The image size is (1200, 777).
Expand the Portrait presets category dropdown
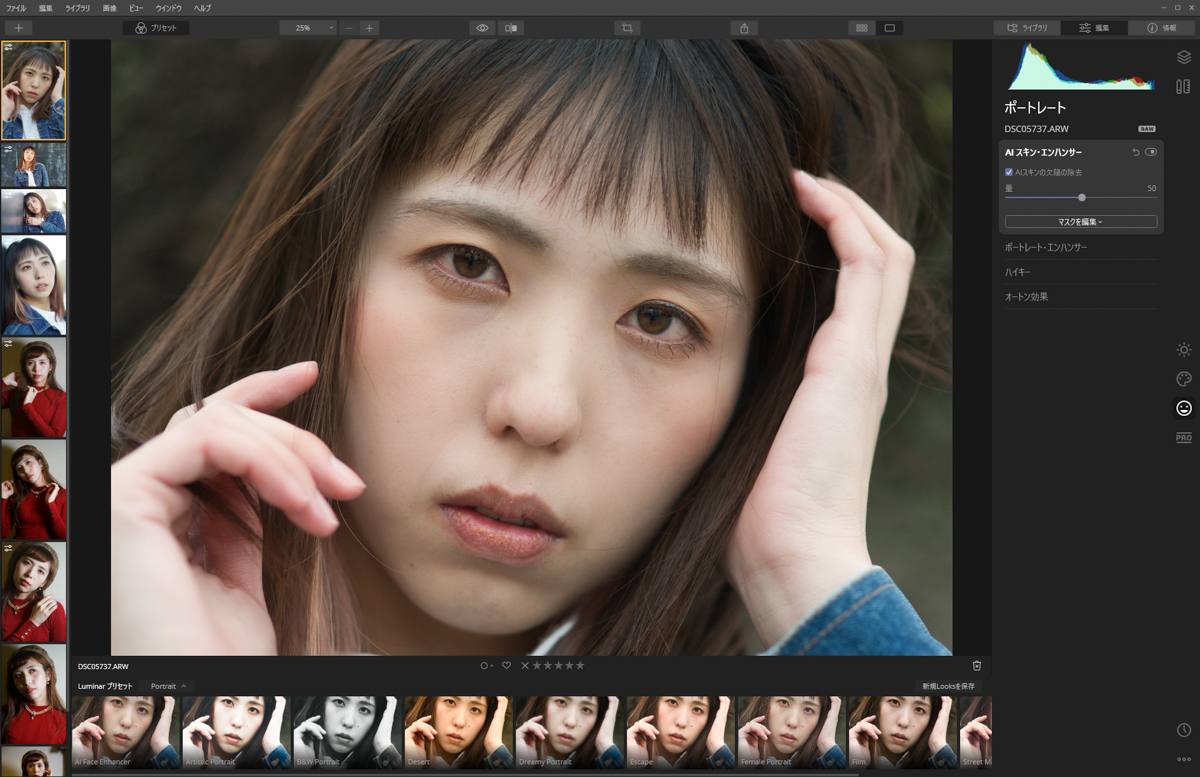pos(168,686)
